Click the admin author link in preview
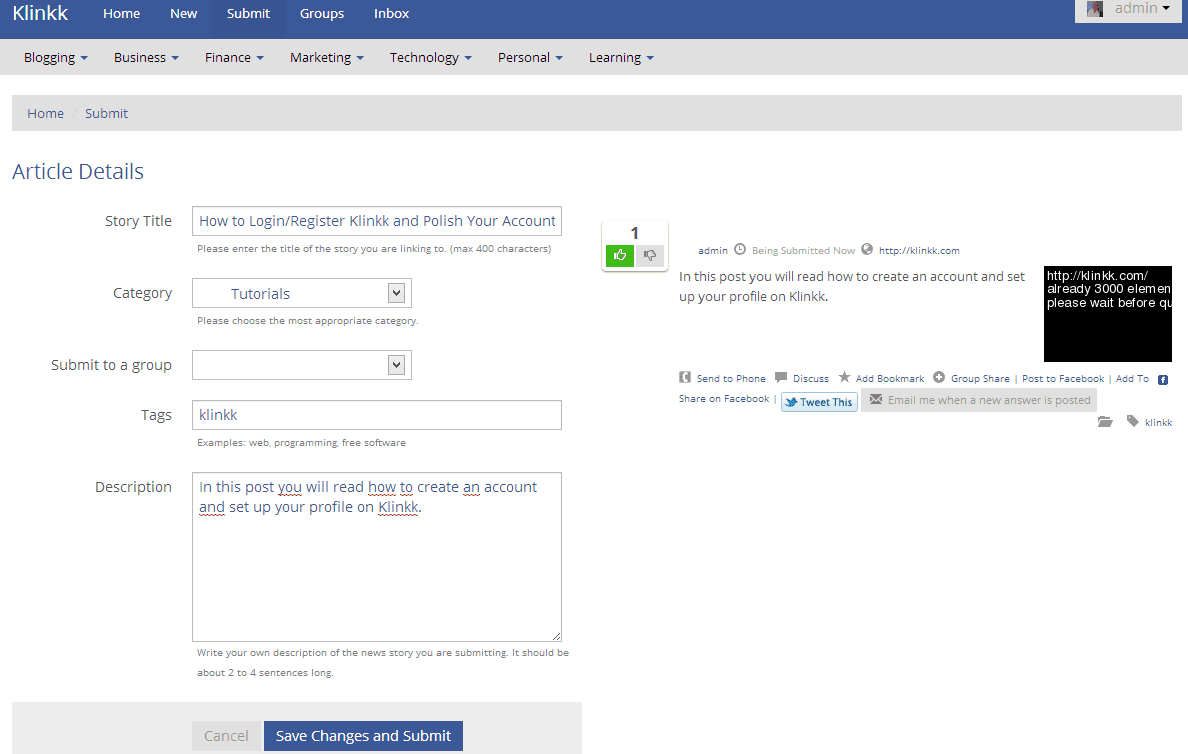The height and width of the screenshot is (754, 1188). 712,250
